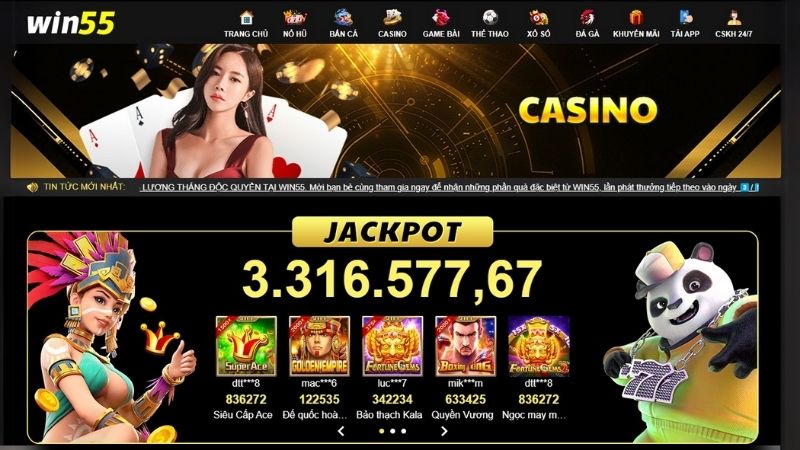The width and height of the screenshot is (800, 450).
Task: Select the first carousel pagination dot
Action: click(382, 431)
